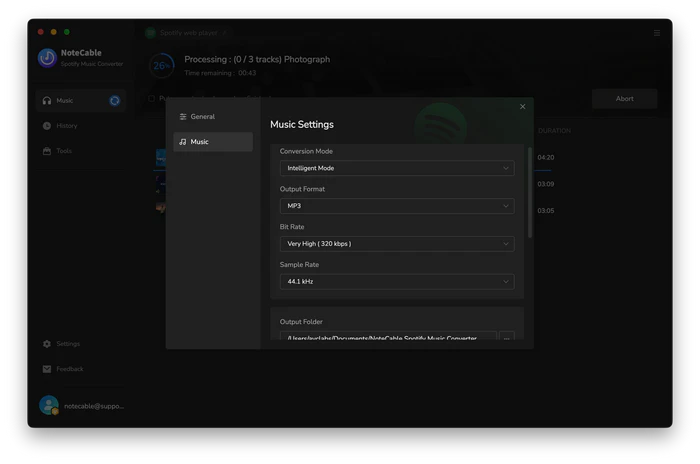The image size is (700, 464).
Task: Open the hamburger menu at top right
Action: 657,33
